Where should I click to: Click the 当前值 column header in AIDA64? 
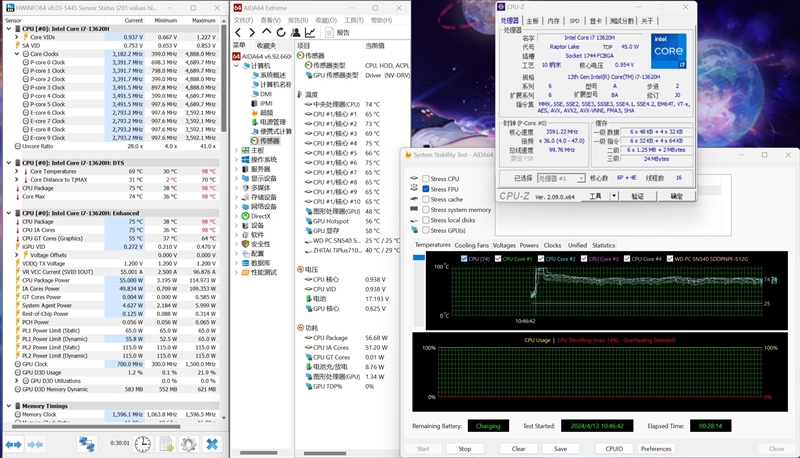(x=375, y=45)
